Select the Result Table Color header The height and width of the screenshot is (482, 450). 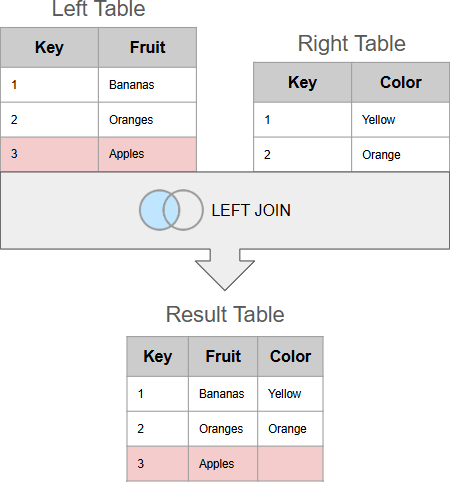[x=290, y=356]
